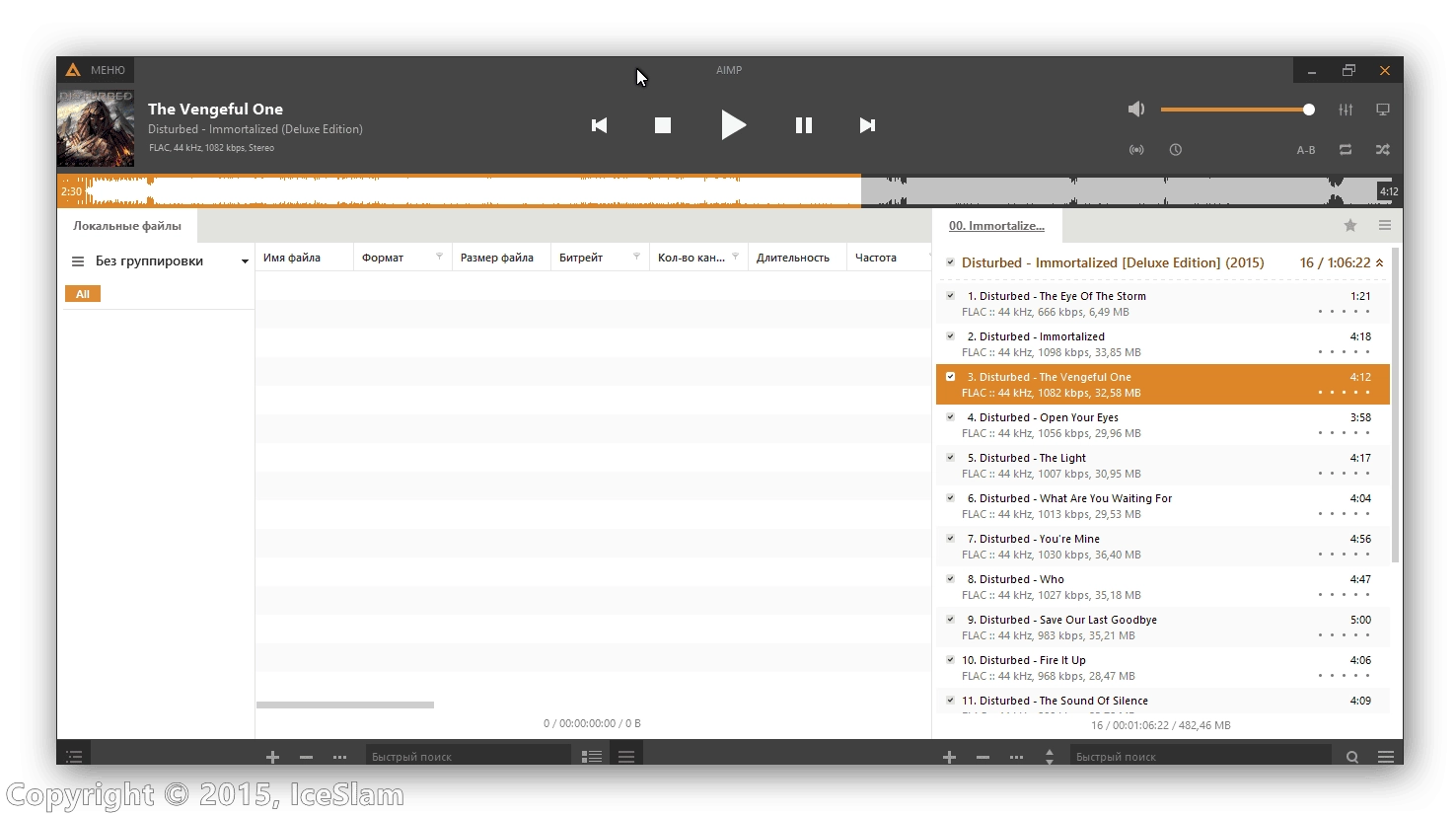Viewport: 1456px width, 816px height.
Task: Click the file list horizontal scrollbar
Action: (x=345, y=705)
